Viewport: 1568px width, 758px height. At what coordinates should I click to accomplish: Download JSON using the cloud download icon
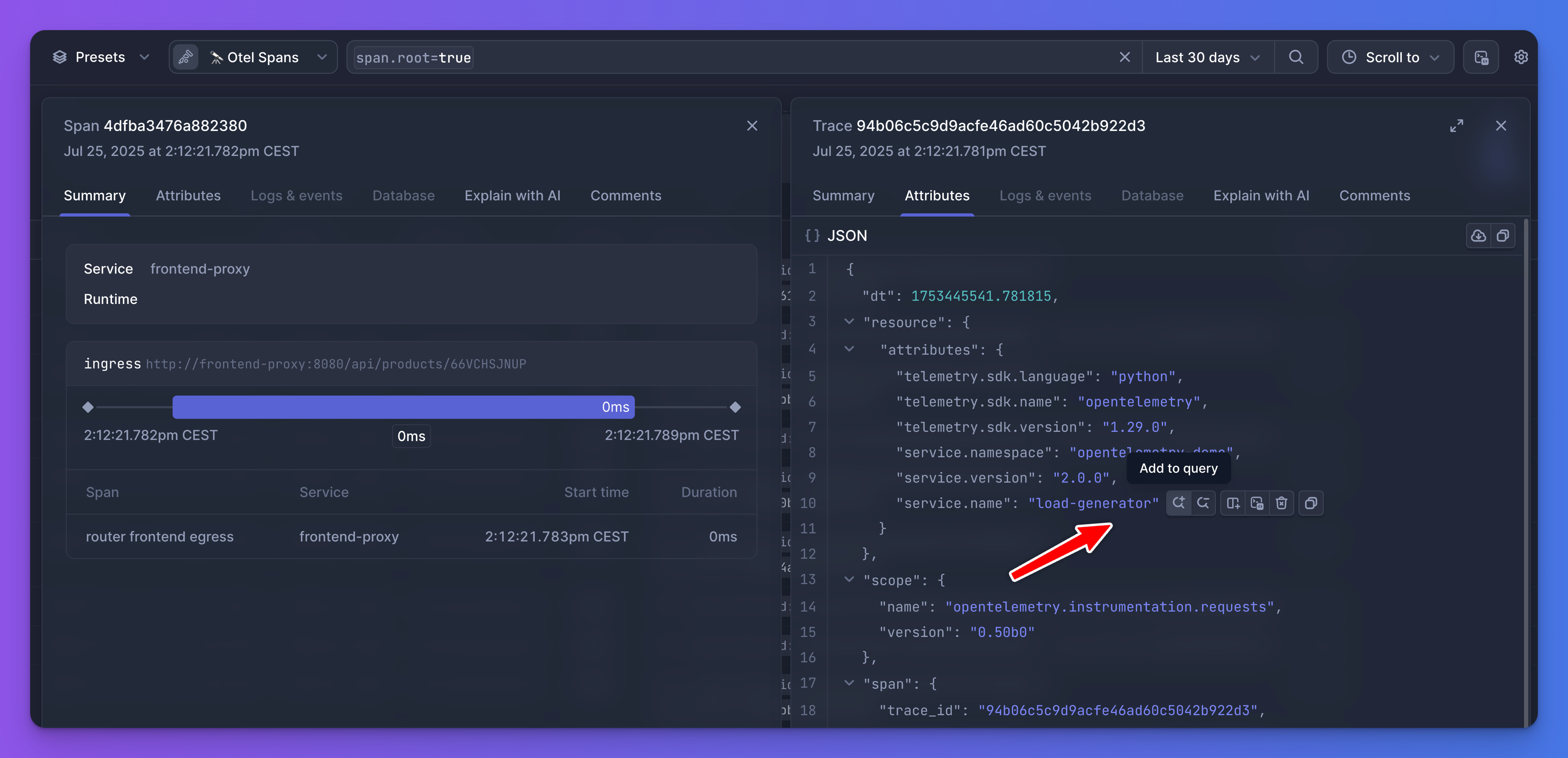coord(1479,236)
